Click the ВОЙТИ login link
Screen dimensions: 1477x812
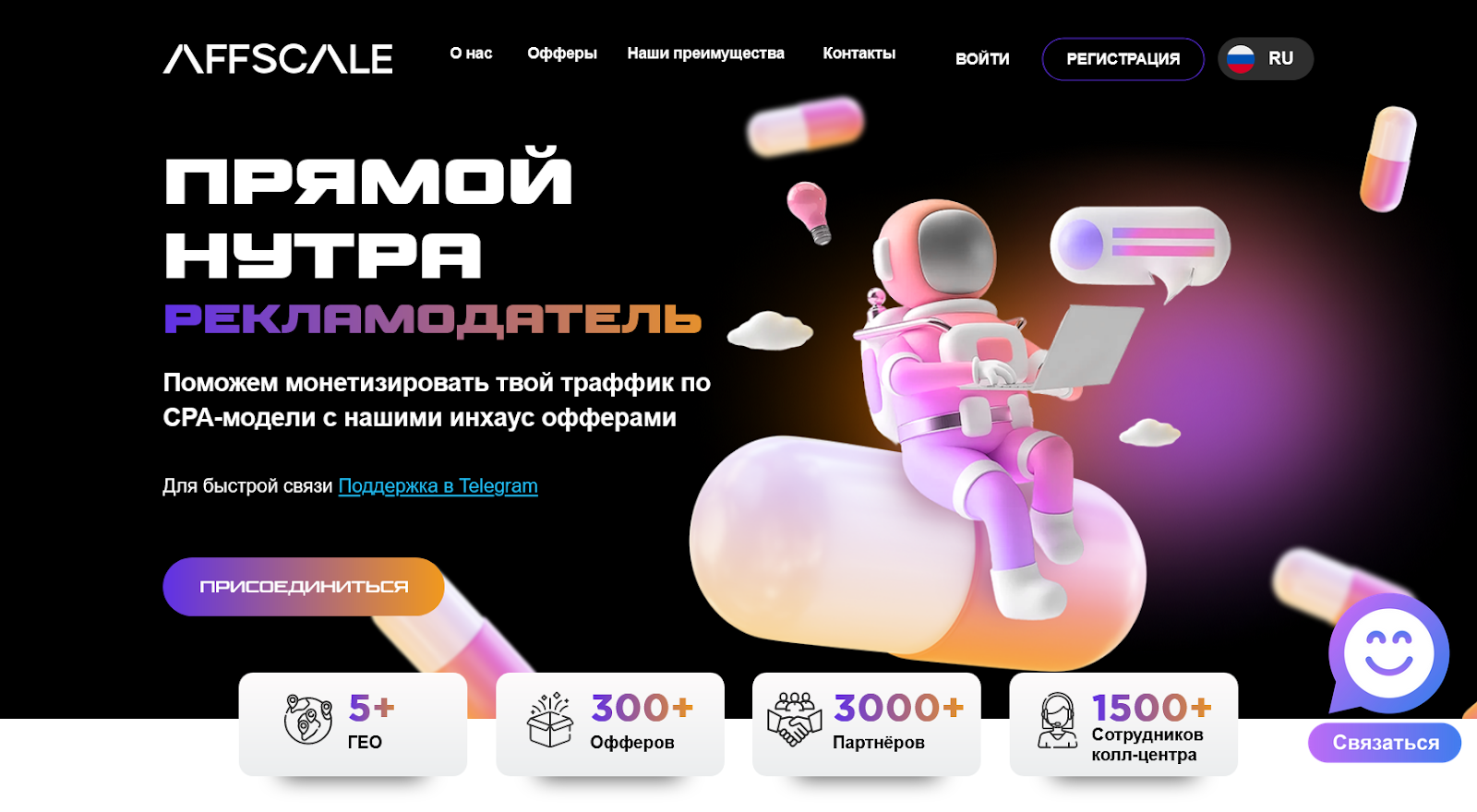[982, 59]
